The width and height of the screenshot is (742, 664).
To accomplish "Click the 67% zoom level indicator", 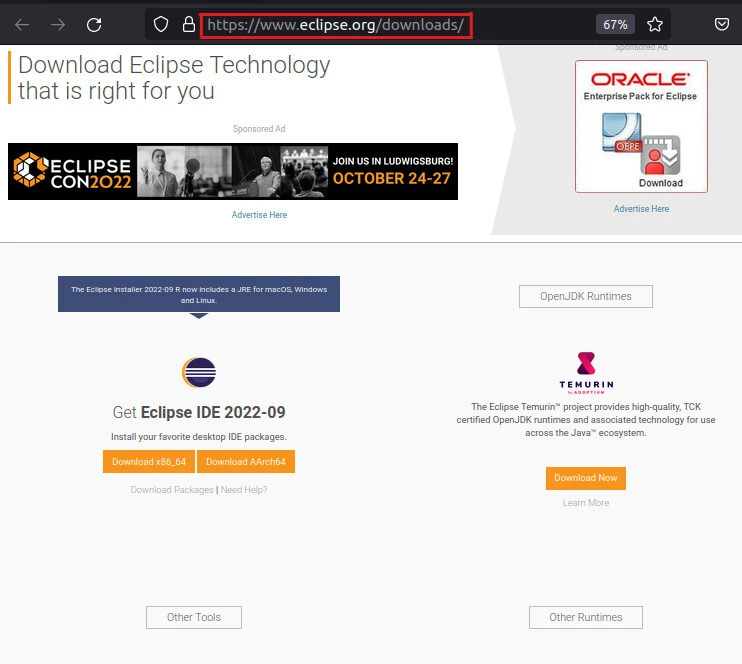I will click(615, 24).
